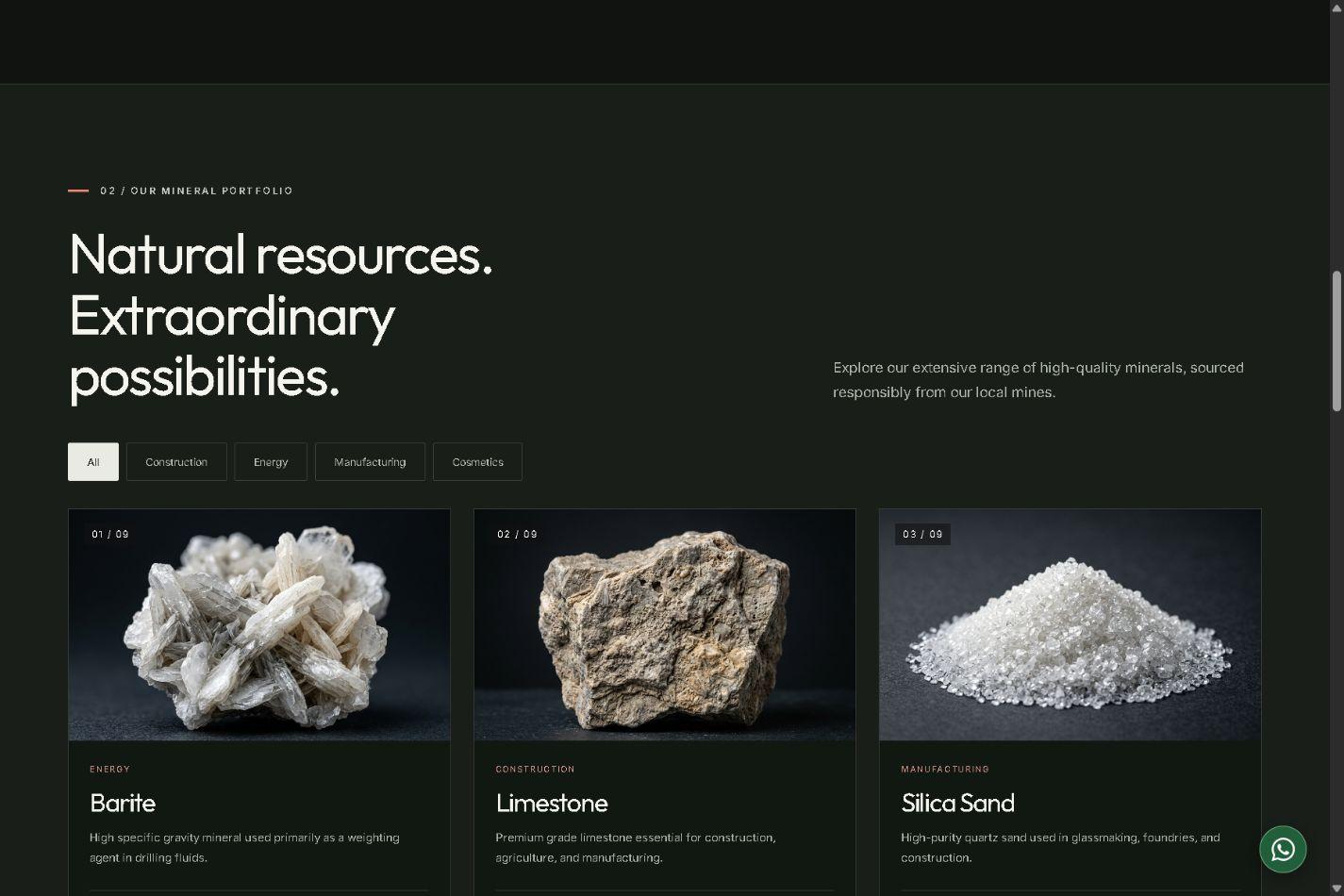
Task: Click the Limestone card title
Action: [x=552, y=803]
